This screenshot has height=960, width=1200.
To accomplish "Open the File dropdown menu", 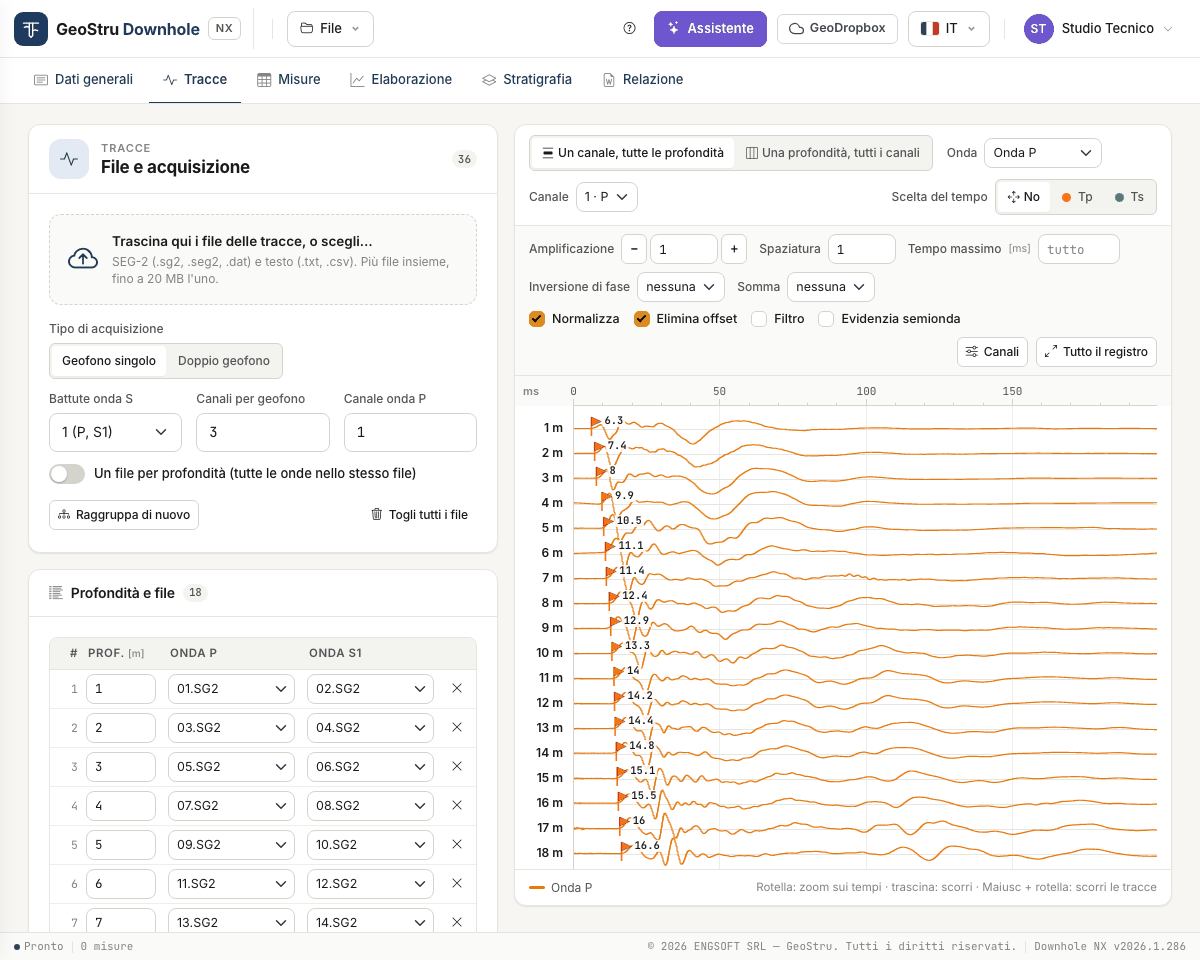I will 330,29.
